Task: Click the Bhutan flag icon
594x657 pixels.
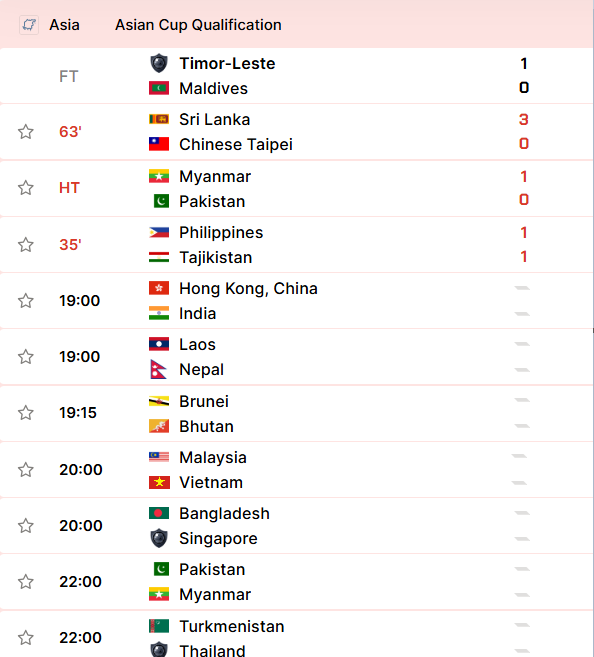Action: [x=159, y=426]
